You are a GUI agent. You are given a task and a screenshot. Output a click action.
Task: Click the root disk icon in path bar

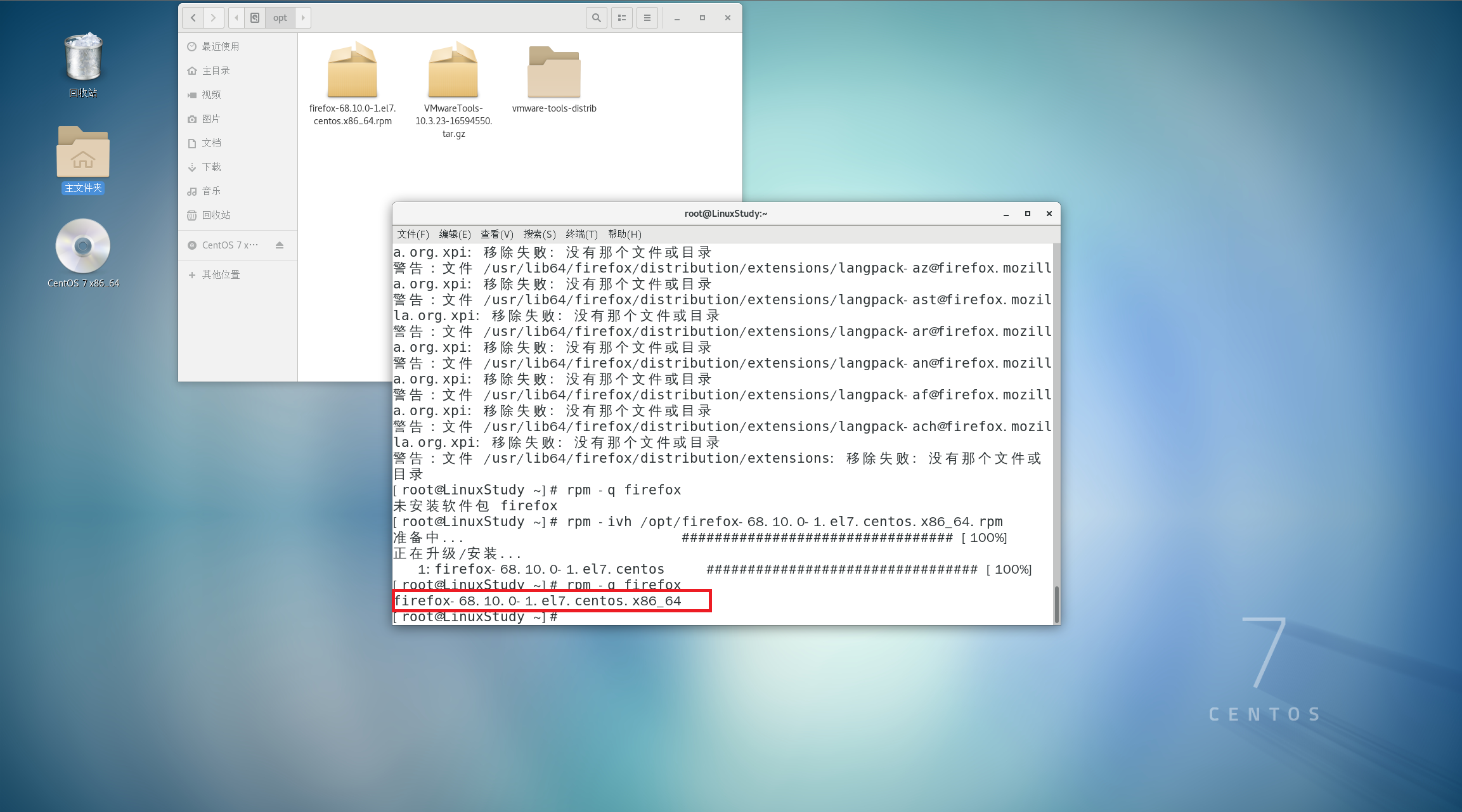click(x=255, y=18)
